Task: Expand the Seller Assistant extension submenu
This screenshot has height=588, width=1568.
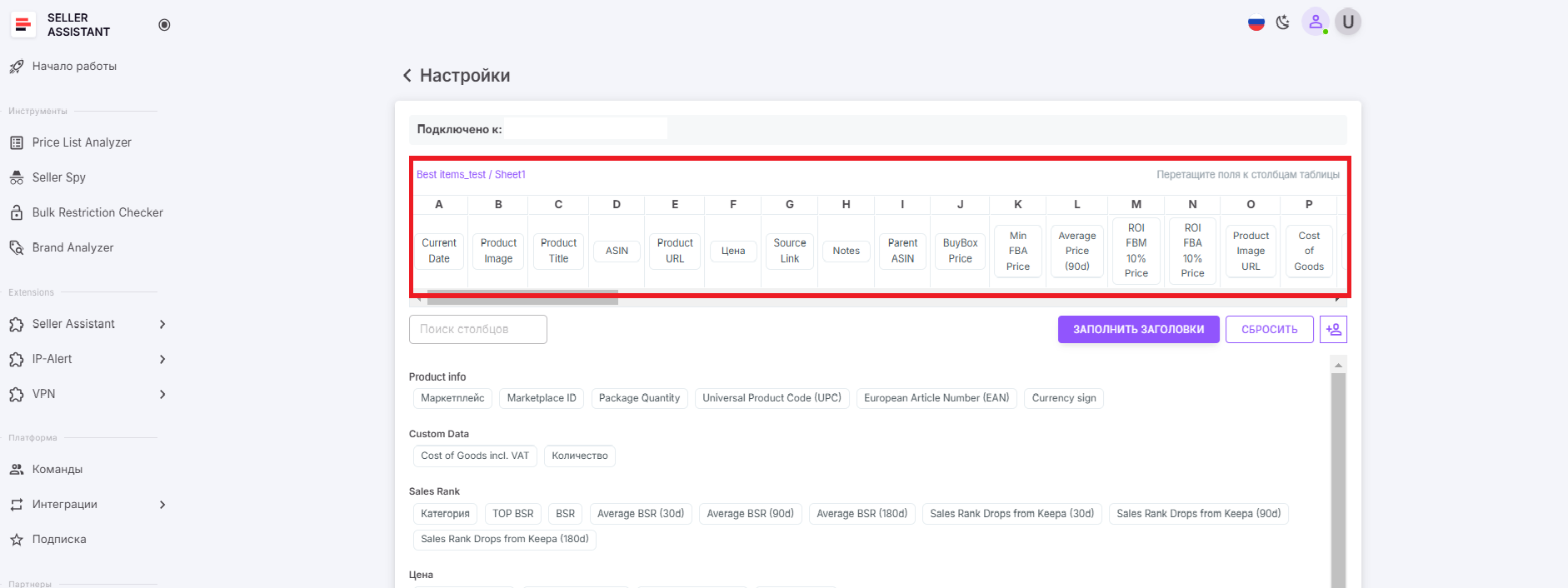Action: click(162, 324)
